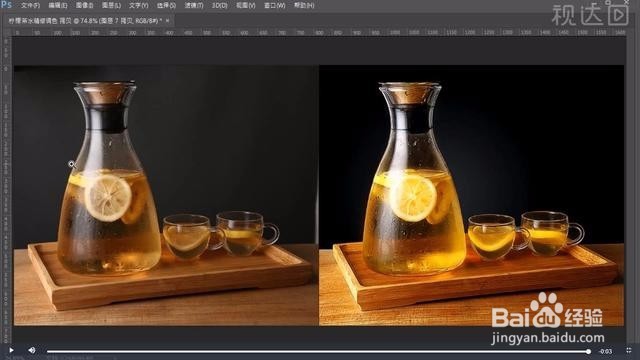This screenshot has height=360, width=640.
Task: Close the open document tab
Action: pyautogui.click(x=167, y=20)
